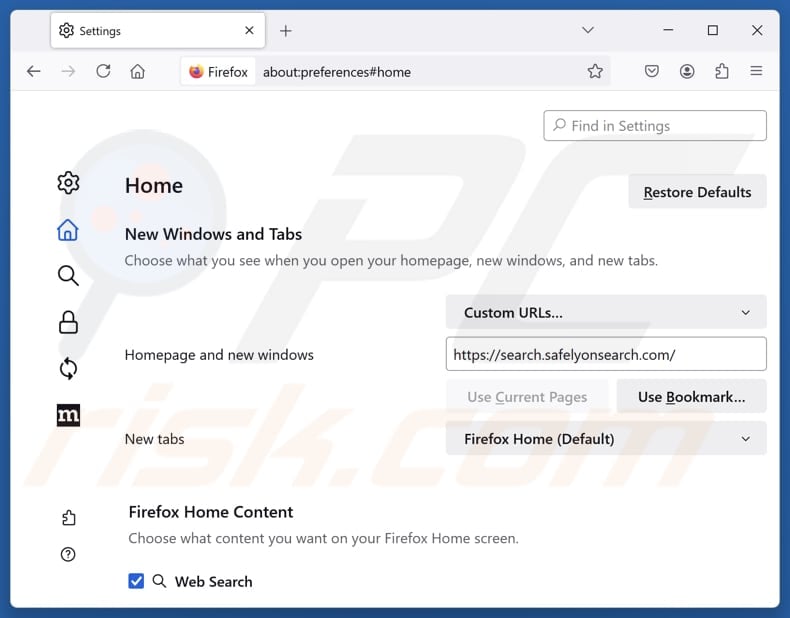Open the General settings gear icon
Viewport: 790px width, 618px height.
(68, 183)
